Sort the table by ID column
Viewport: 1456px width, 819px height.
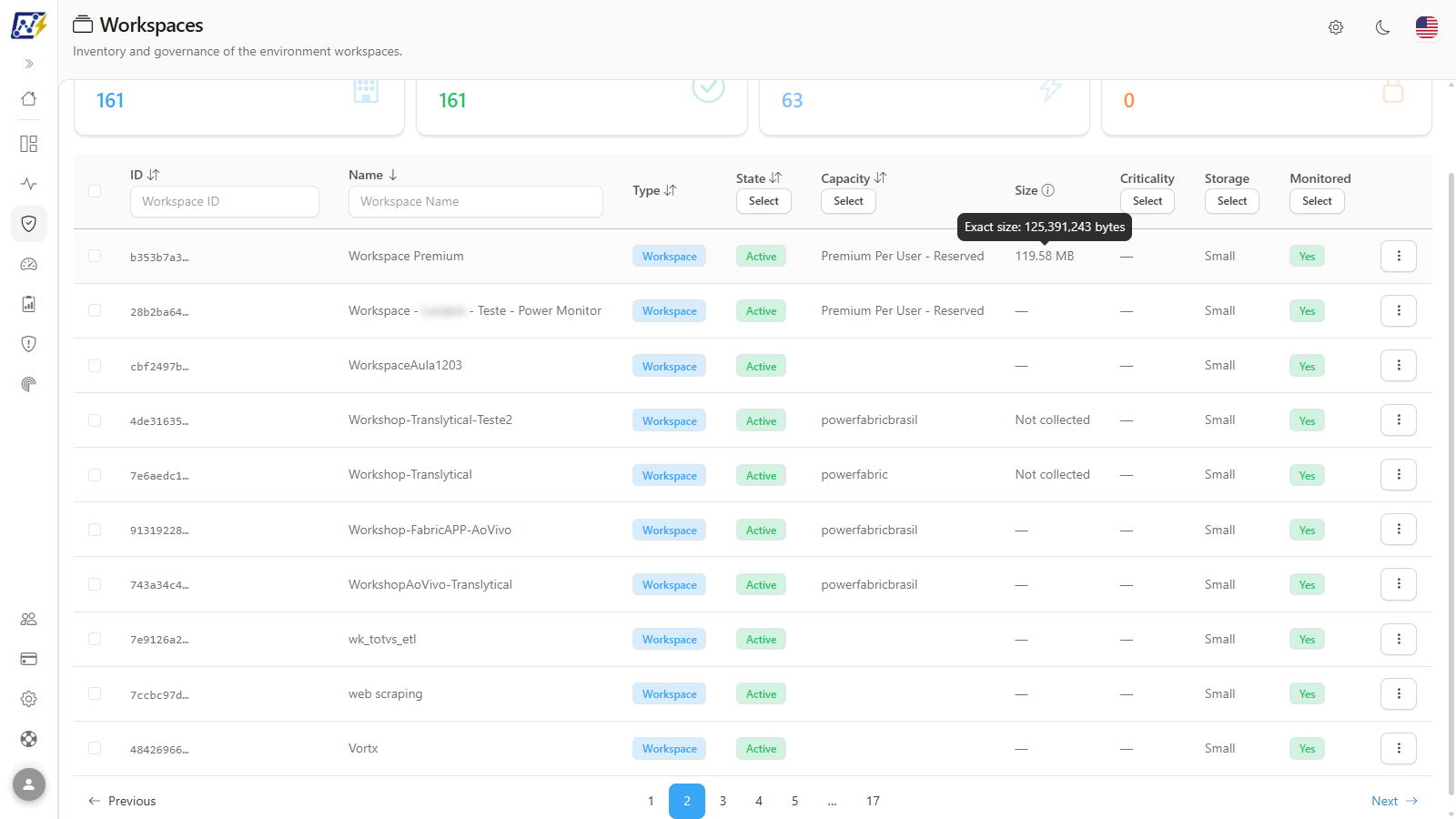tap(153, 175)
